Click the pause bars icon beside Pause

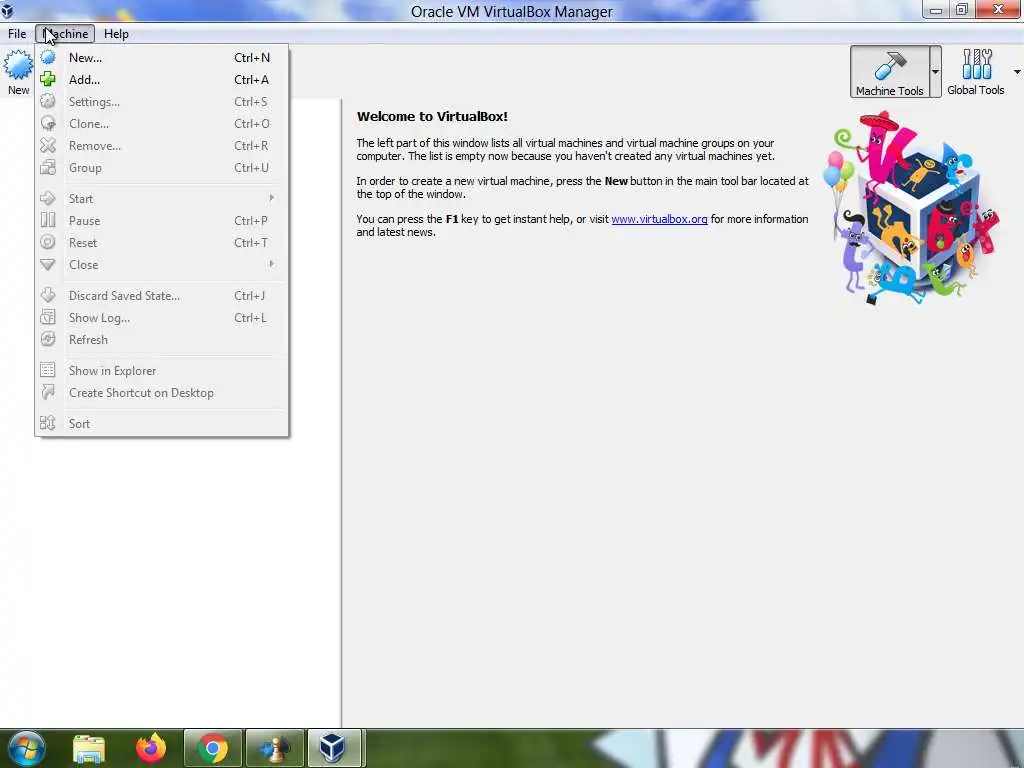tap(48, 220)
